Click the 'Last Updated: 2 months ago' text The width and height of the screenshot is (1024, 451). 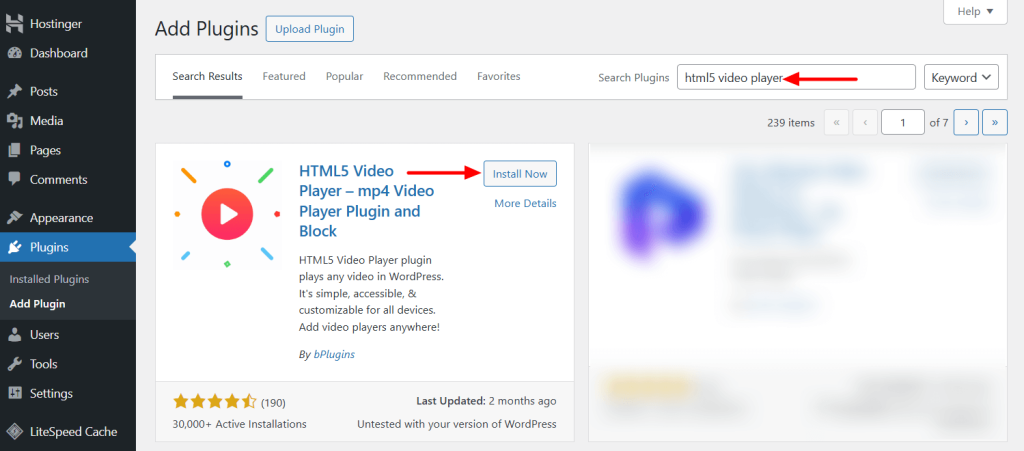(x=486, y=401)
